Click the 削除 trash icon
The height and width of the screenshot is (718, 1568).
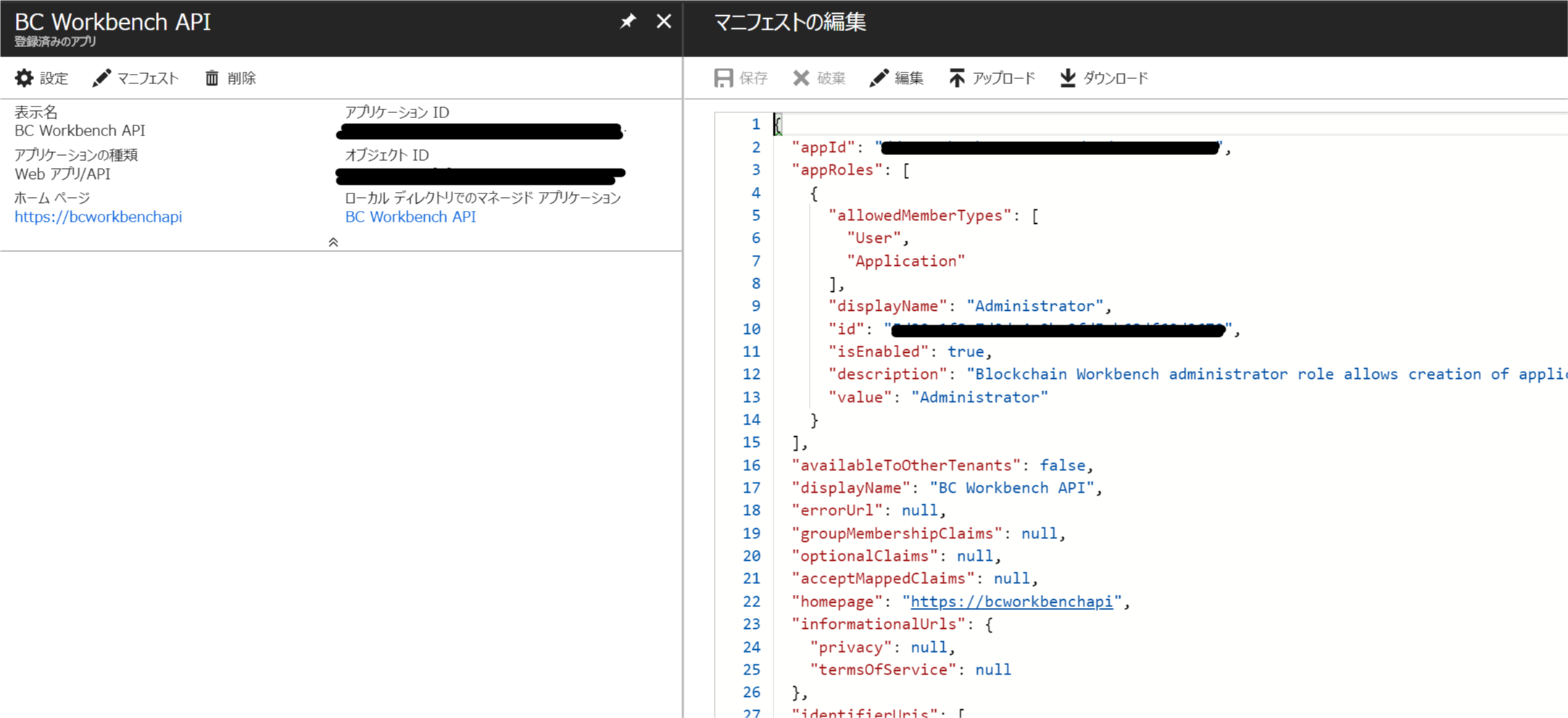click(x=212, y=78)
